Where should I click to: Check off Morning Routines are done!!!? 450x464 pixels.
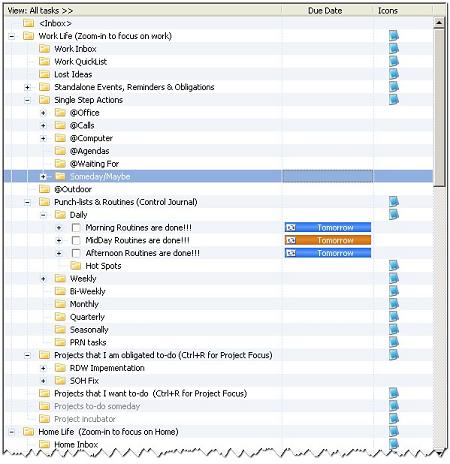tap(76, 228)
